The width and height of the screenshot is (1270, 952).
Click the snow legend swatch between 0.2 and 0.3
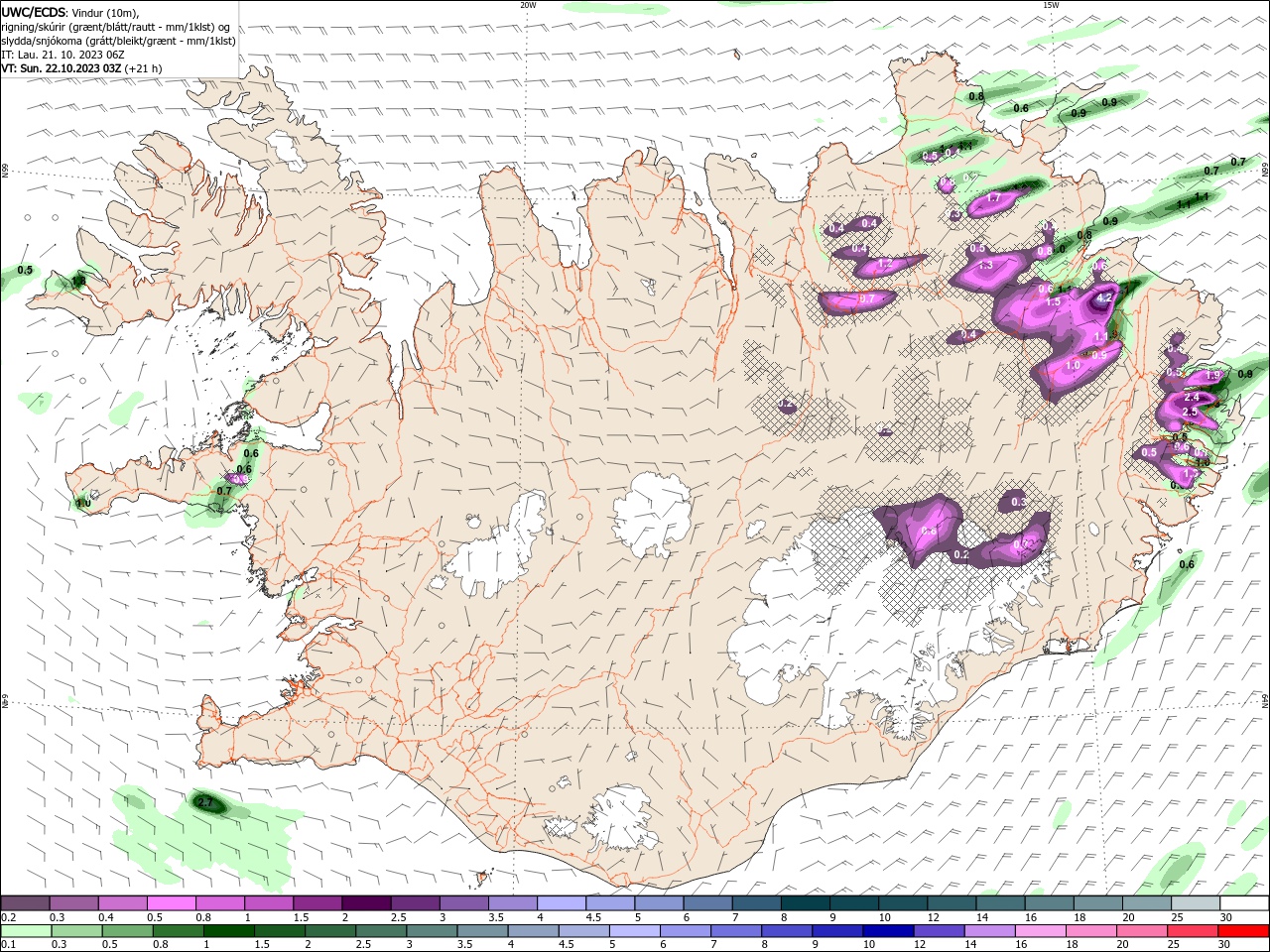pos(25,902)
